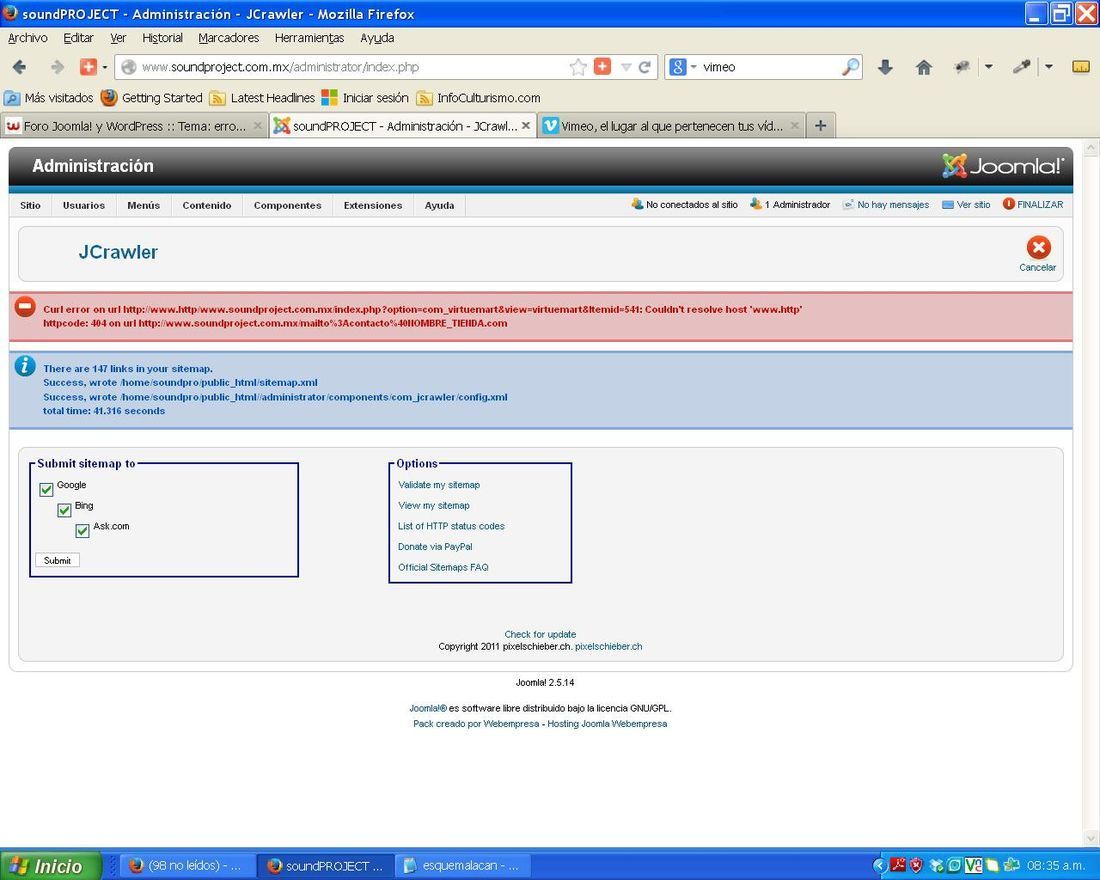Click the yellow icon at toolbar far right

[x=1081, y=67]
